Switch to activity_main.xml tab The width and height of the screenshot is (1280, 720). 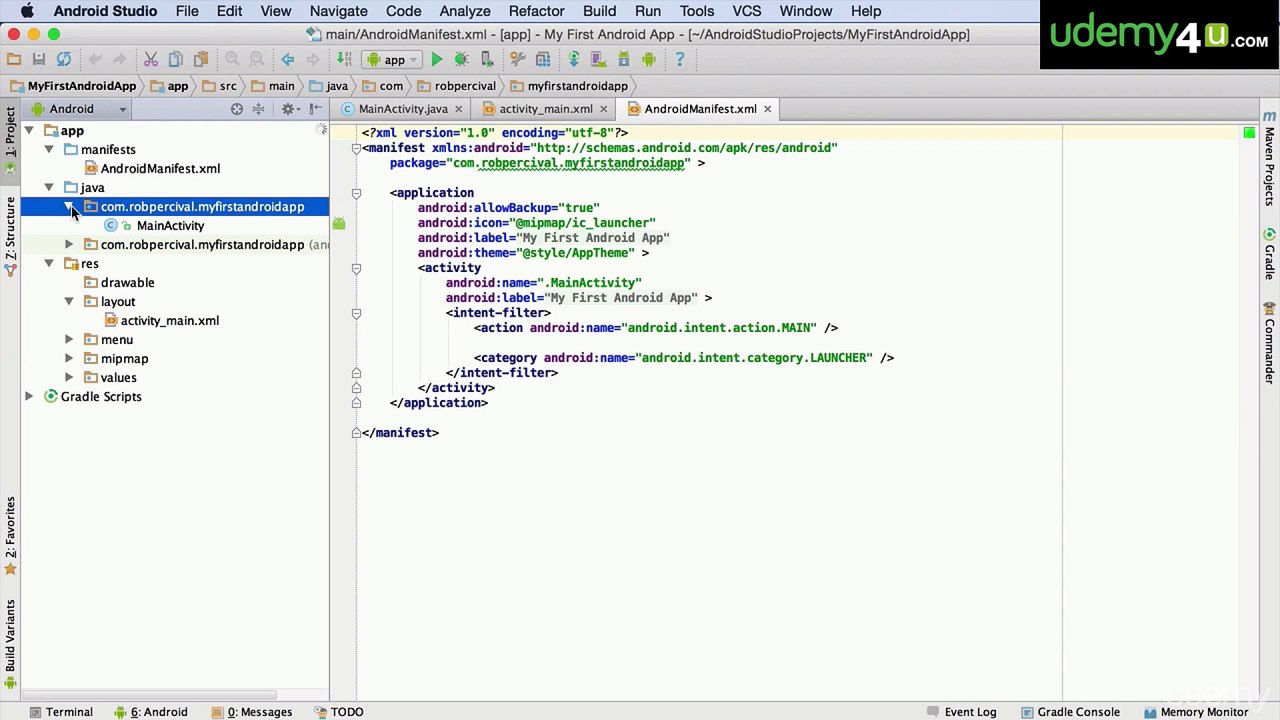[546, 109]
